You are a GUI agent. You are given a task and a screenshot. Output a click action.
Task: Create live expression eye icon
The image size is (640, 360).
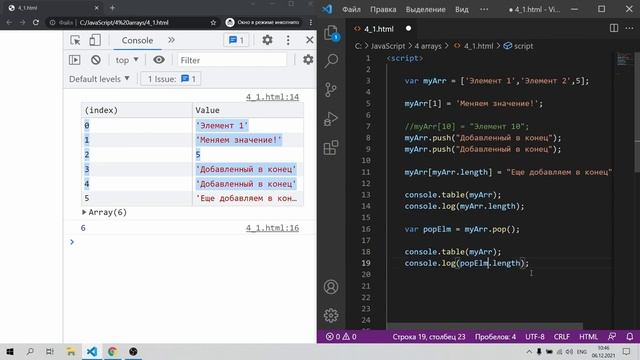[159, 60]
